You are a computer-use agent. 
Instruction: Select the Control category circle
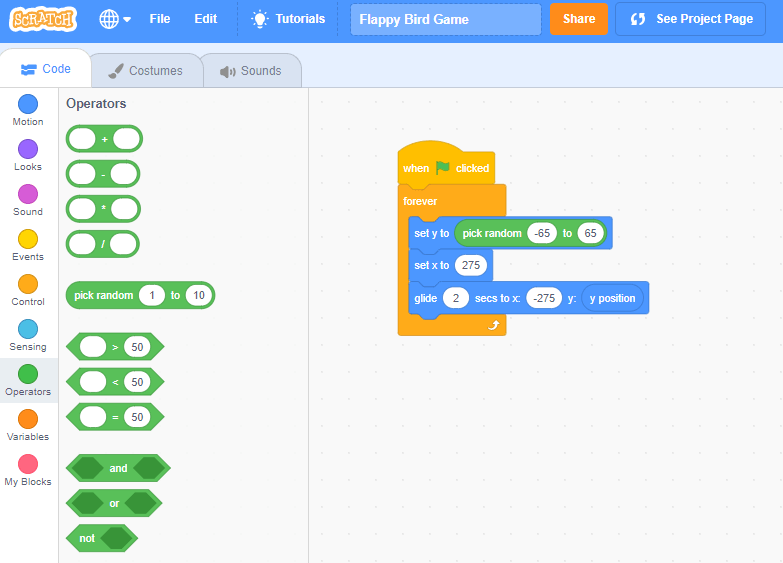tap(28, 284)
